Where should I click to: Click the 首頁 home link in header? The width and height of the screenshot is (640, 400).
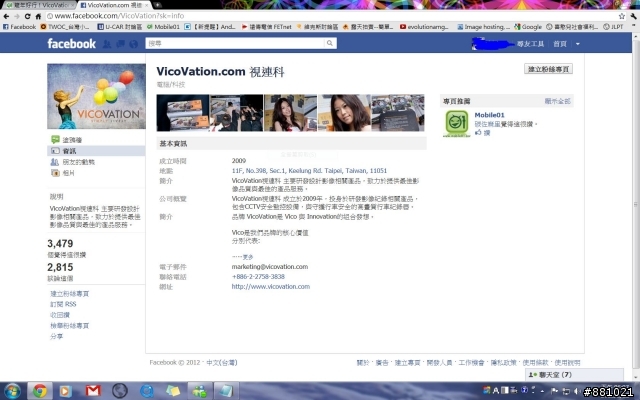560,44
